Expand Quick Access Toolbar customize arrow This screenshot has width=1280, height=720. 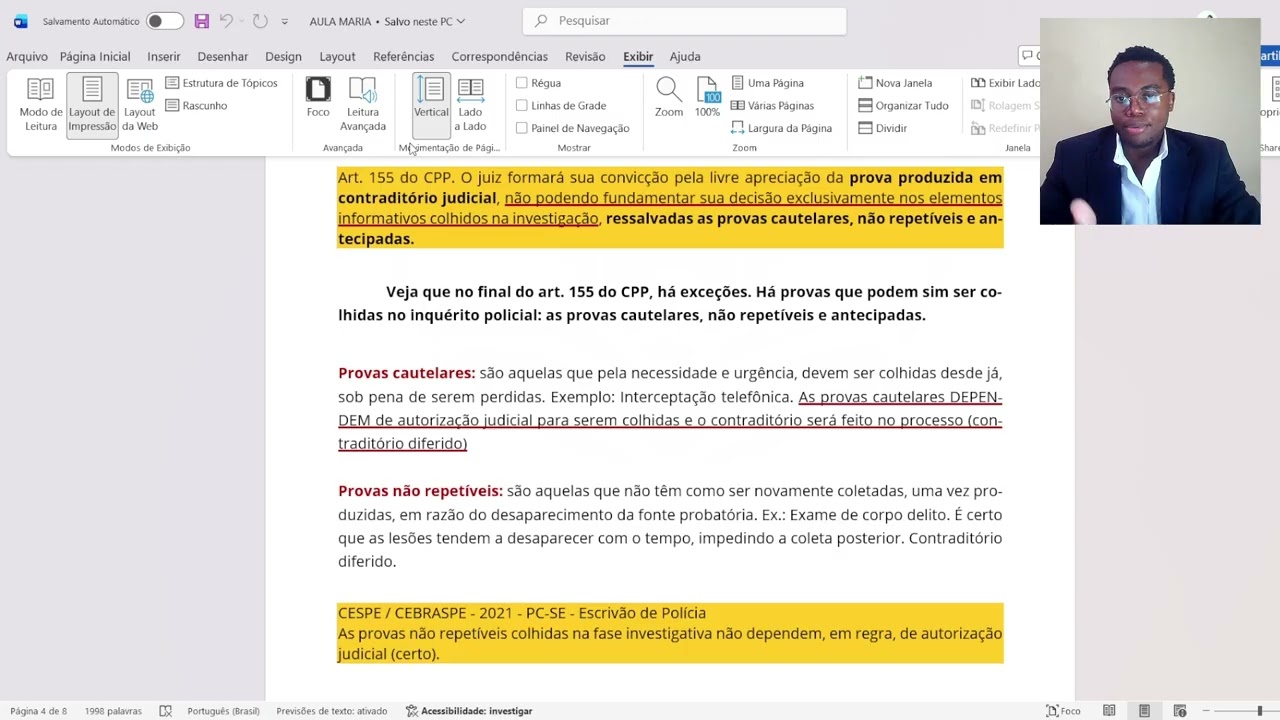[x=284, y=22]
